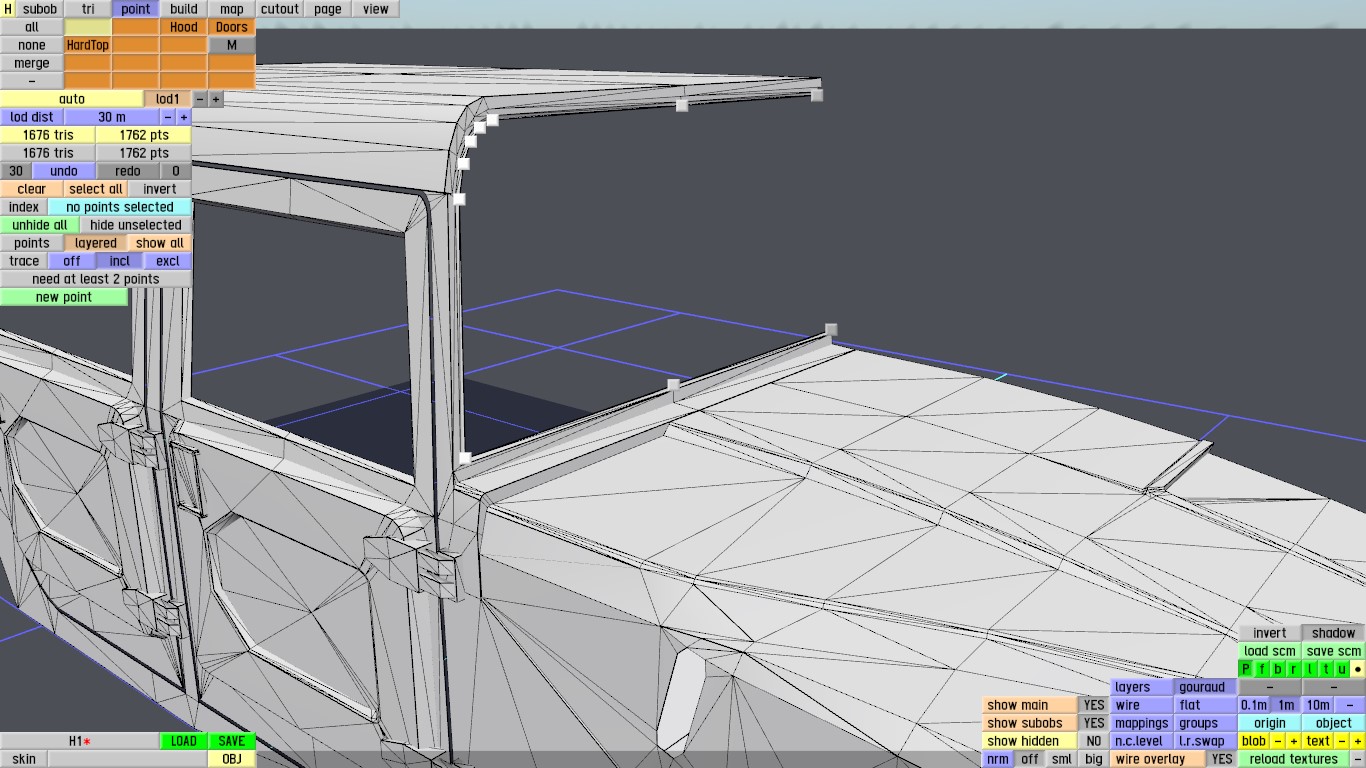Select the Doors layer
The width and height of the screenshot is (1366, 768).
click(x=232, y=27)
